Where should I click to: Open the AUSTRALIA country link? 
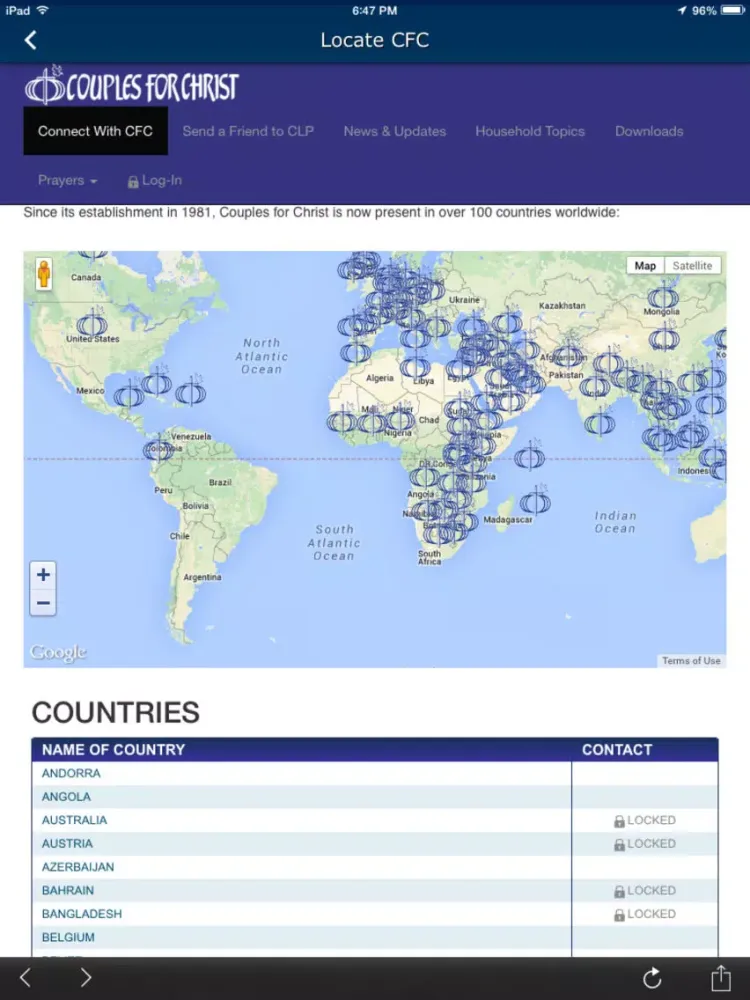[x=75, y=820]
